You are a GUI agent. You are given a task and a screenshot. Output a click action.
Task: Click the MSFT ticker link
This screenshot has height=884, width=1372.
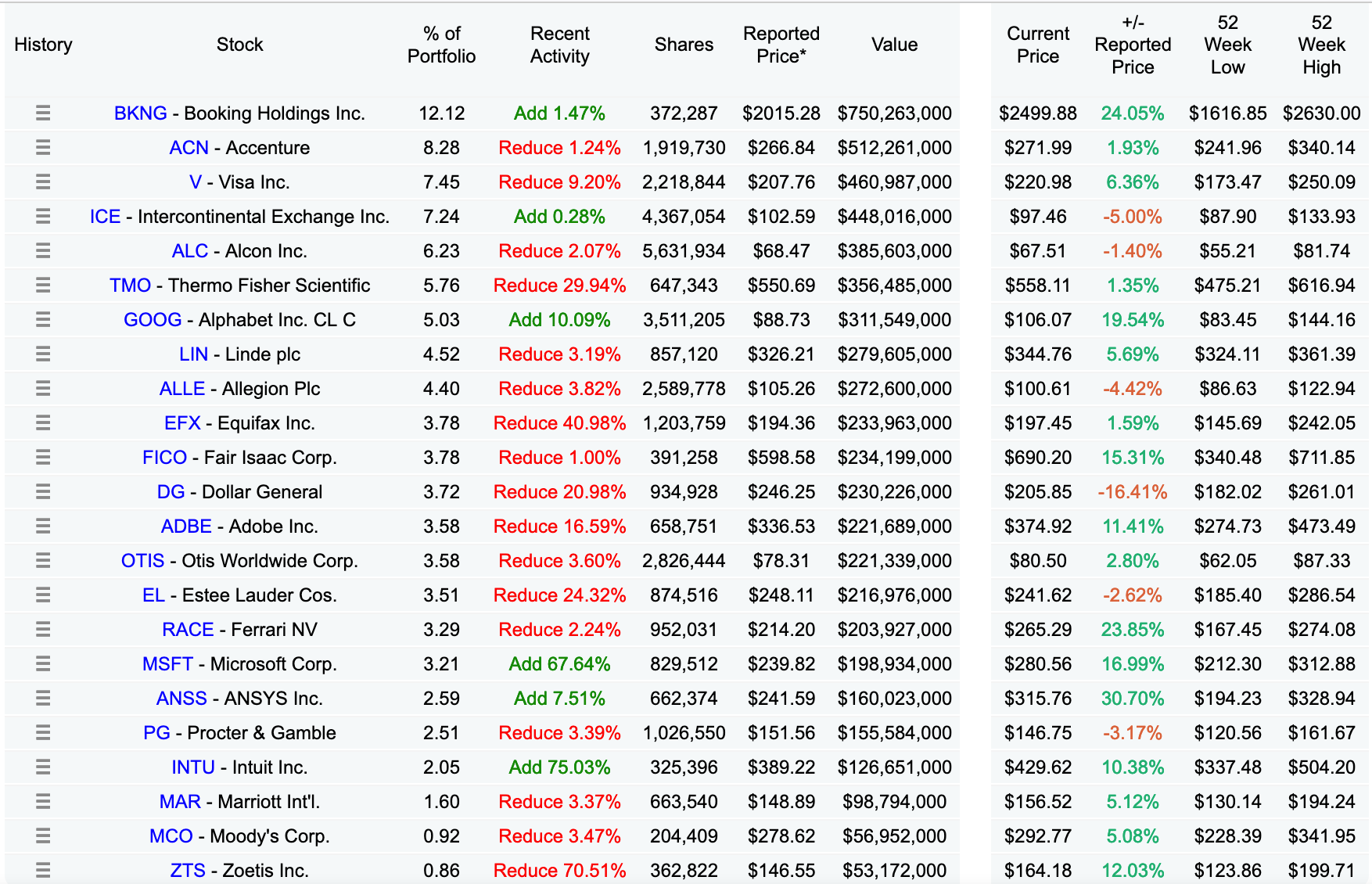point(167,664)
